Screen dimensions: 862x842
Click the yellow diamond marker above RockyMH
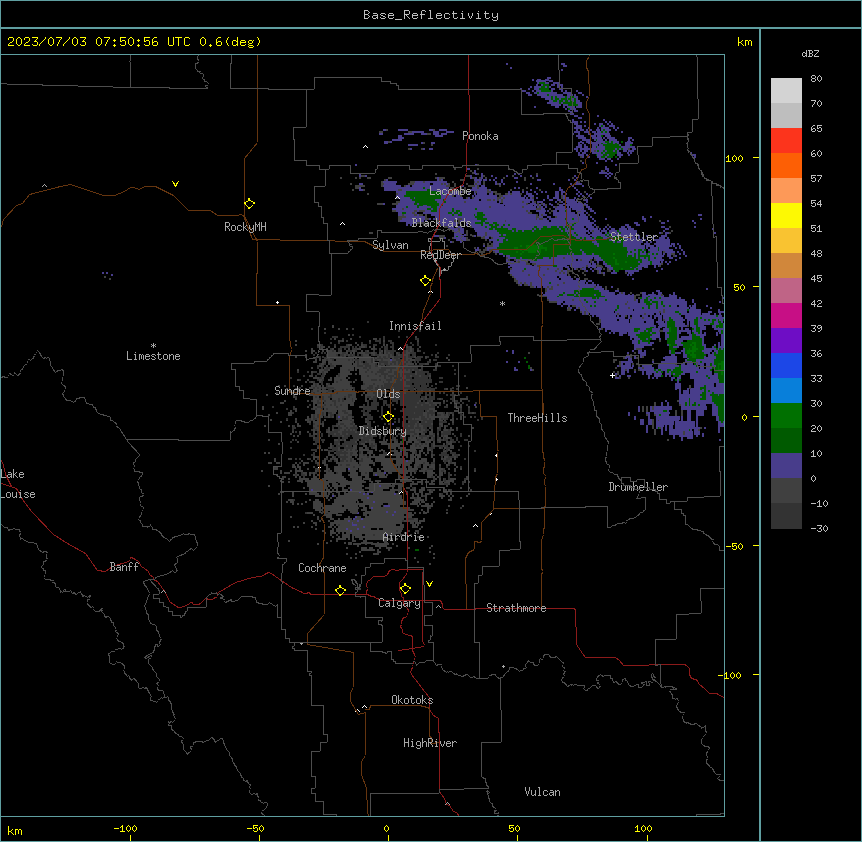pyautogui.click(x=249, y=204)
